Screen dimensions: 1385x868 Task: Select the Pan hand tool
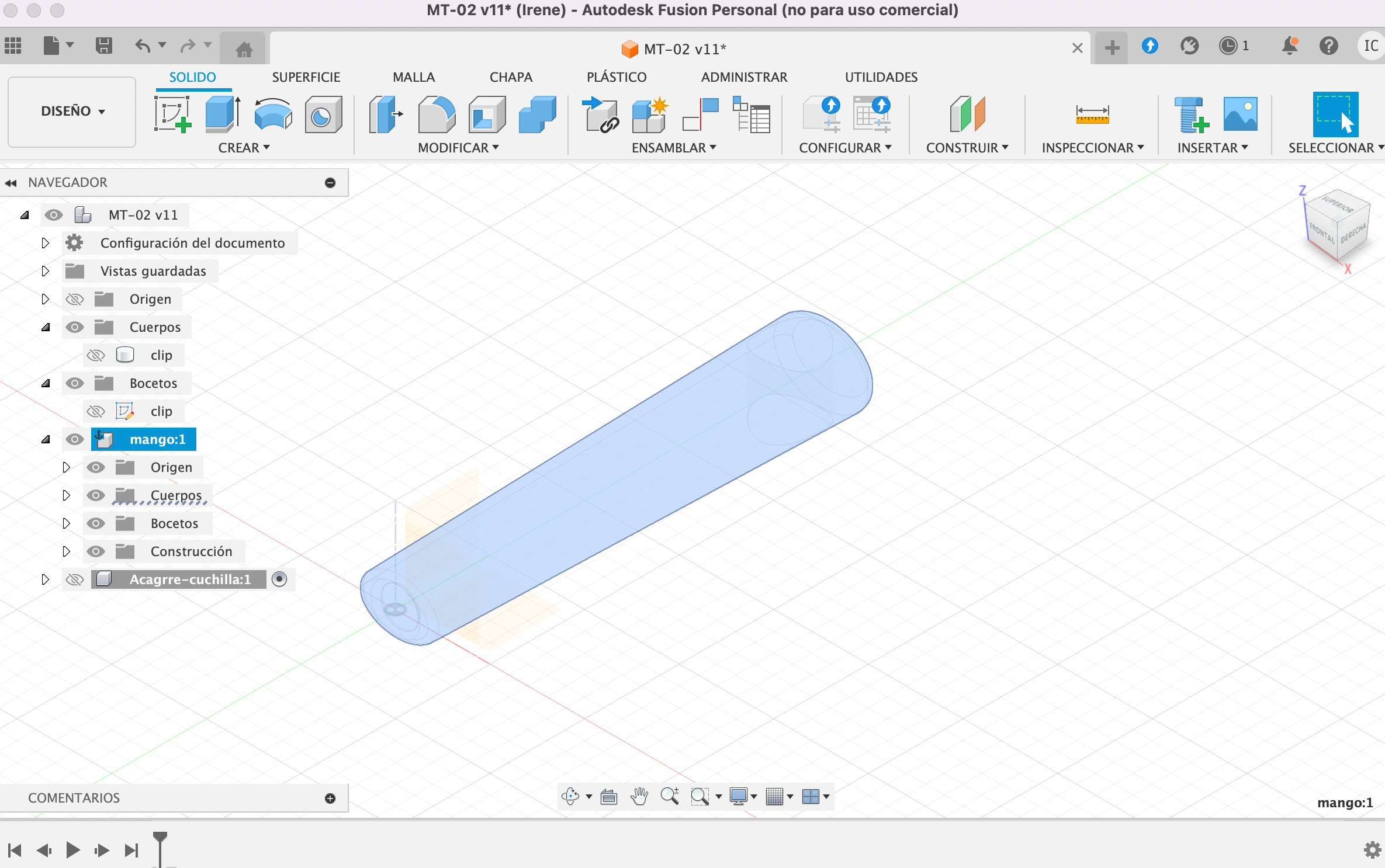639,796
